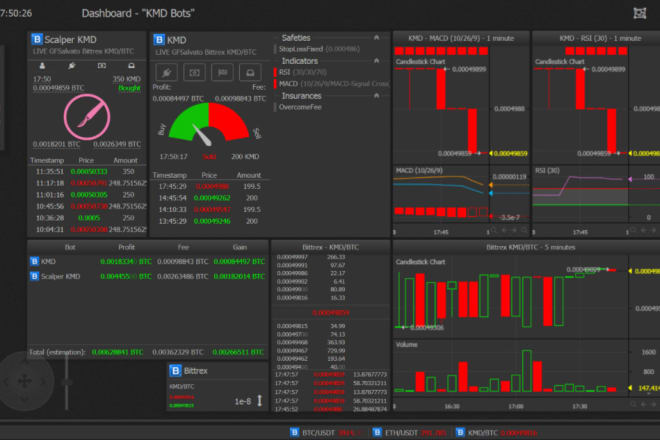The image size is (660, 440).
Task: Click the Buy/Sell gauge in KMD panel
Action: tap(209, 123)
